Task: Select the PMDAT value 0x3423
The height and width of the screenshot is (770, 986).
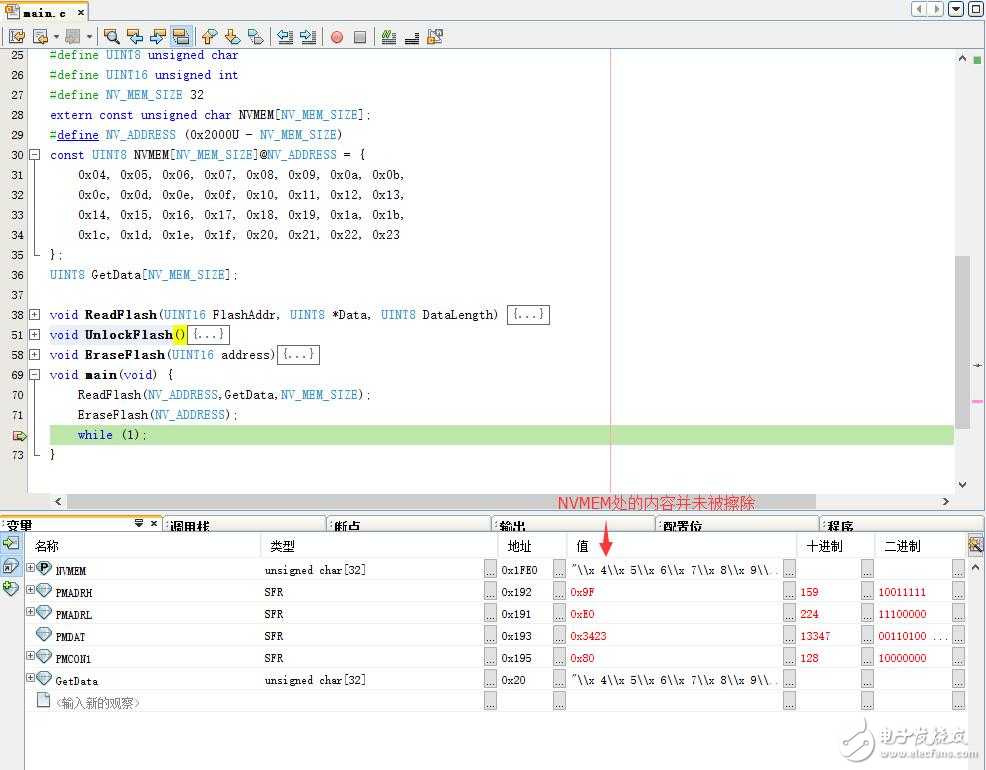Action: point(589,636)
